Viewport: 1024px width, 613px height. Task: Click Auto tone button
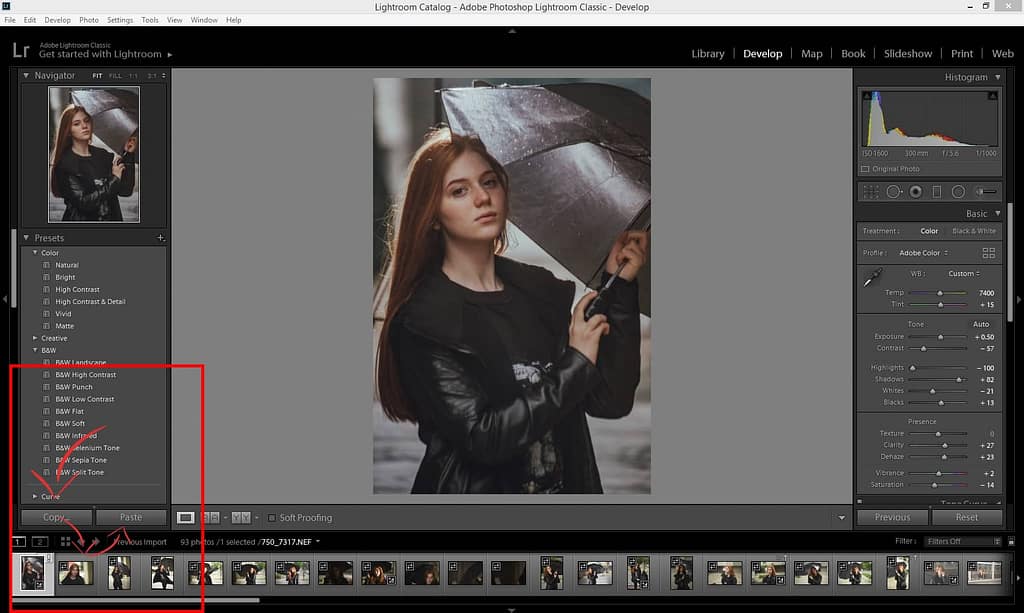point(981,324)
